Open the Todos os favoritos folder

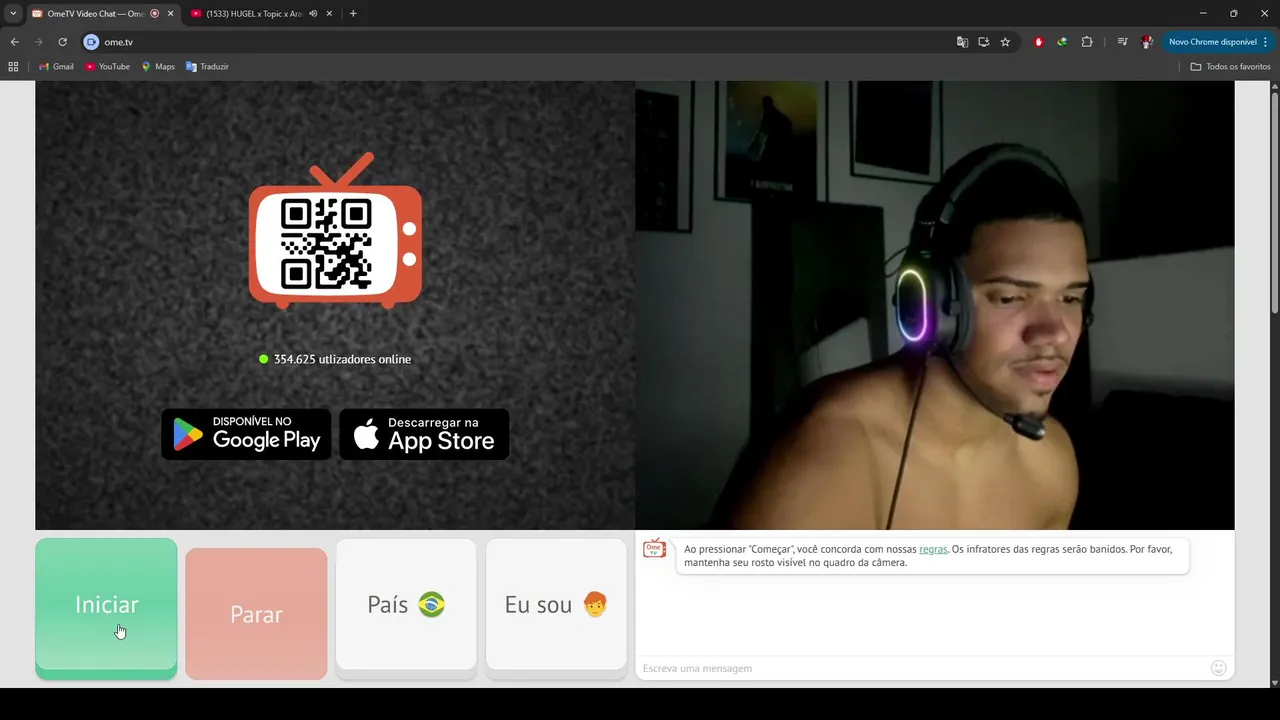(x=1230, y=67)
